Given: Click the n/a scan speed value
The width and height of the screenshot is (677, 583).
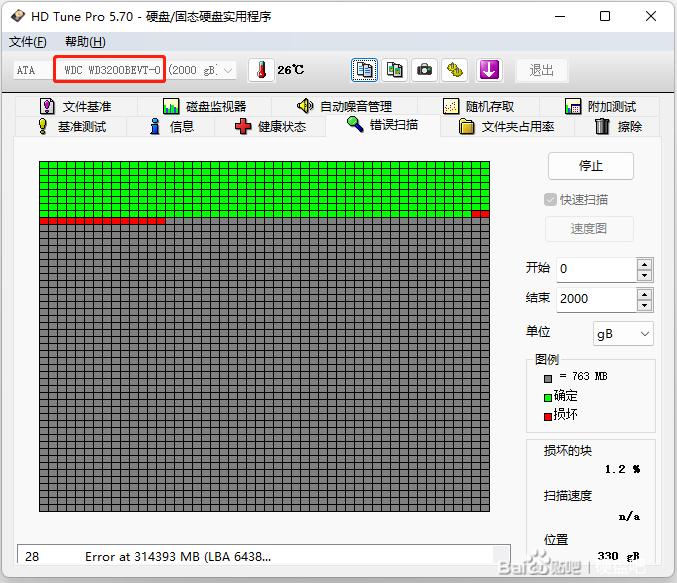Looking at the screenshot, I should 629,516.
